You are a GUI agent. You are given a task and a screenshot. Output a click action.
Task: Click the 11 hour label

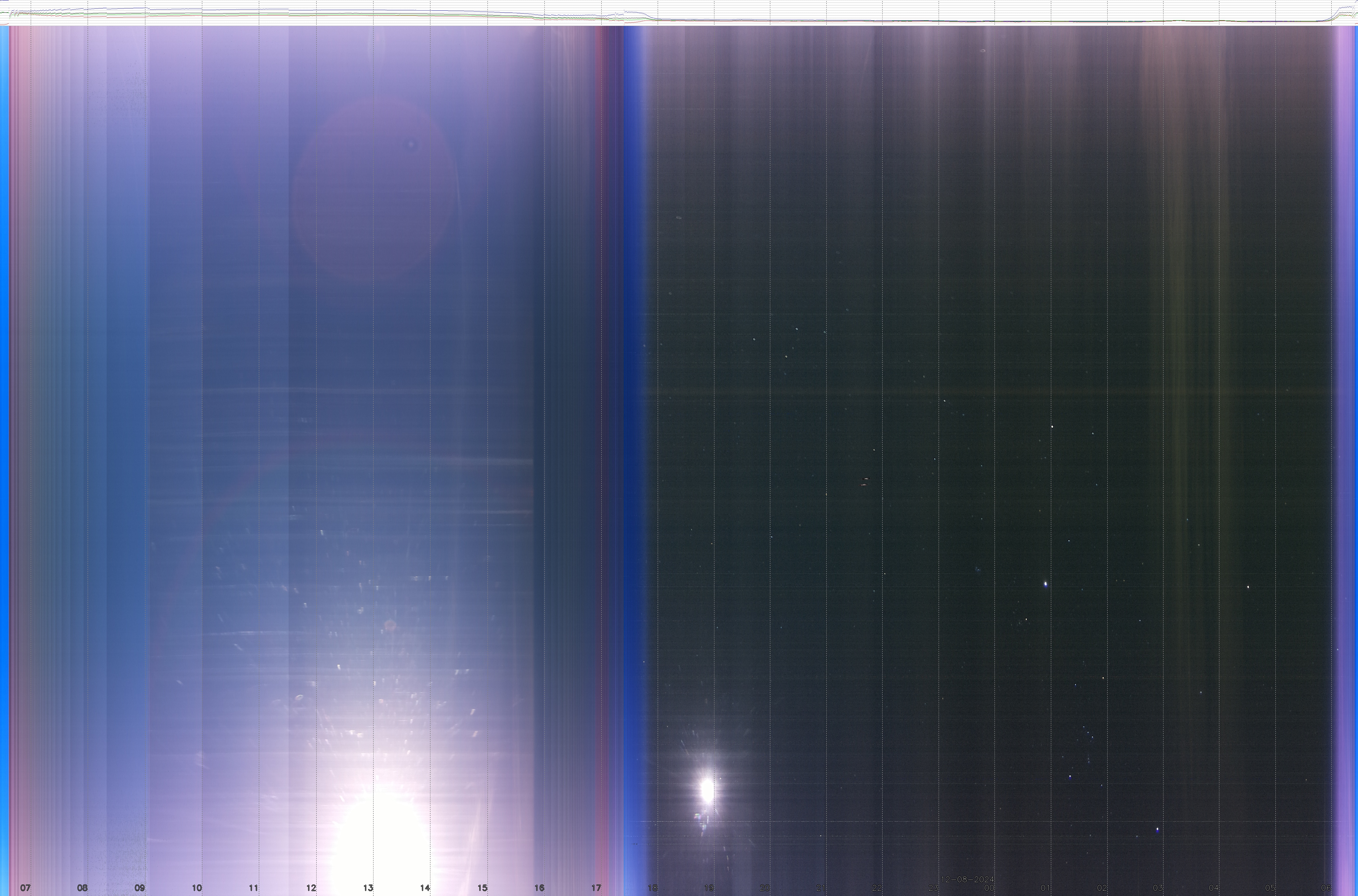[253, 888]
